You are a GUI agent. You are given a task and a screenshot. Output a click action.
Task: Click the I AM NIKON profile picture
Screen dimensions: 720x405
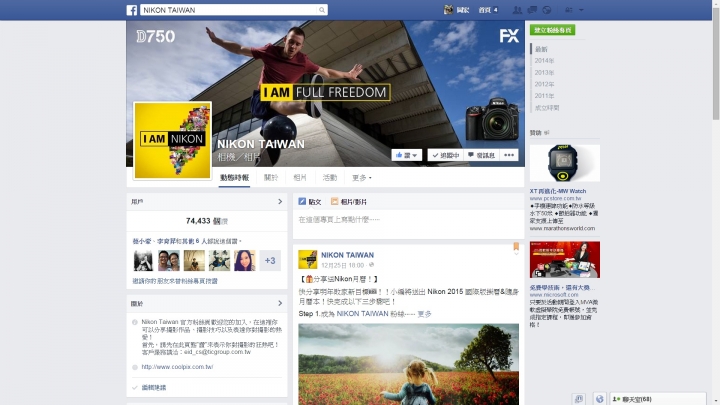173,141
